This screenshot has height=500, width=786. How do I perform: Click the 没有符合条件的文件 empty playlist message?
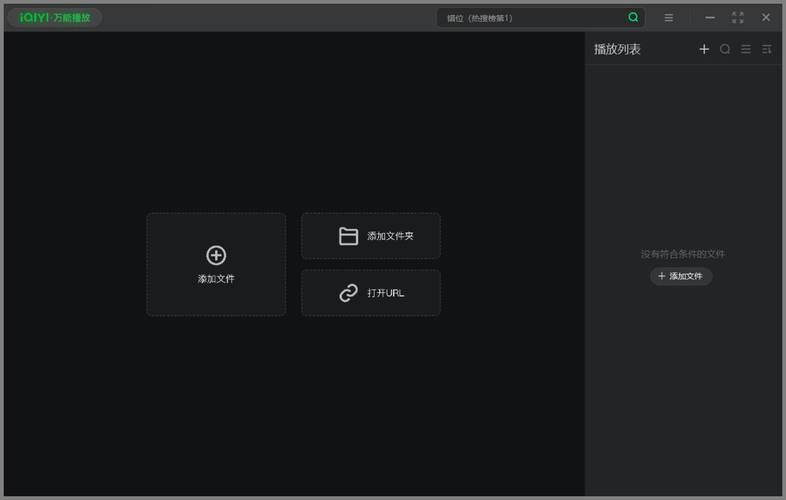pos(683,254)
